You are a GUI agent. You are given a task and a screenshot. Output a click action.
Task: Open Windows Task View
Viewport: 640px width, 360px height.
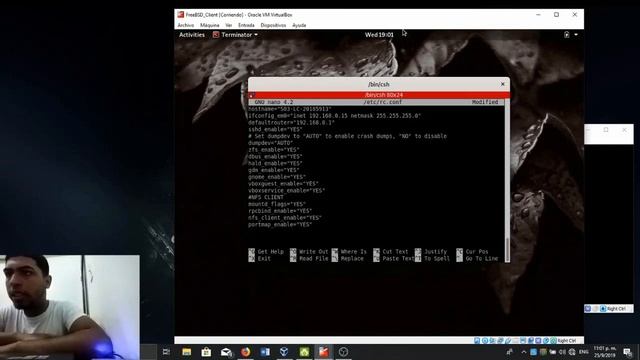[x=166, y=351]
